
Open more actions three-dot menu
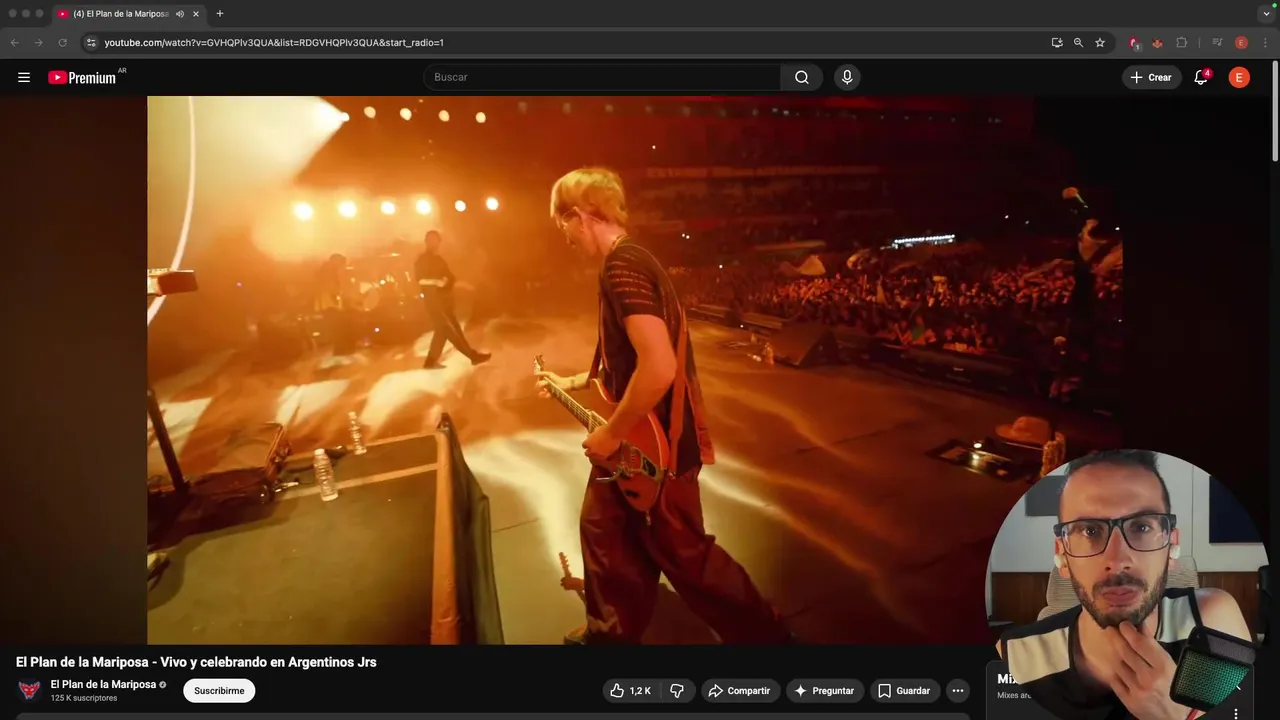coord(957,690)
